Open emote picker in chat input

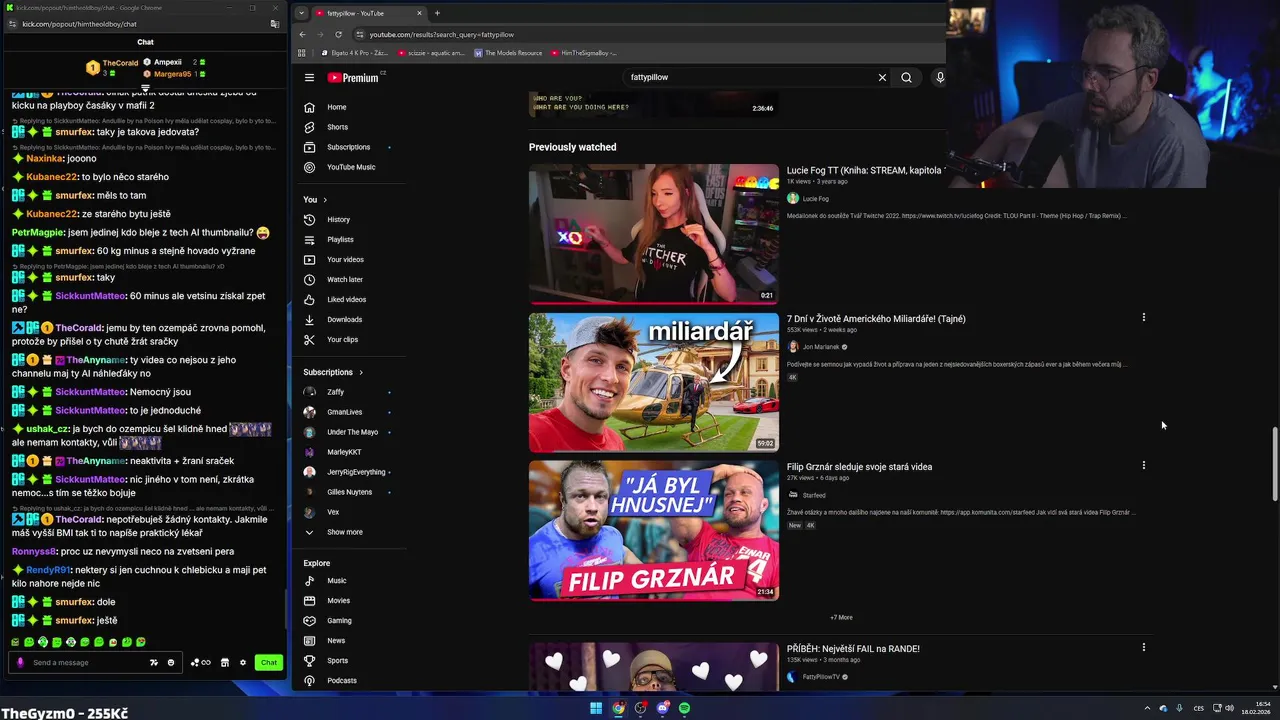pos(171,662)
